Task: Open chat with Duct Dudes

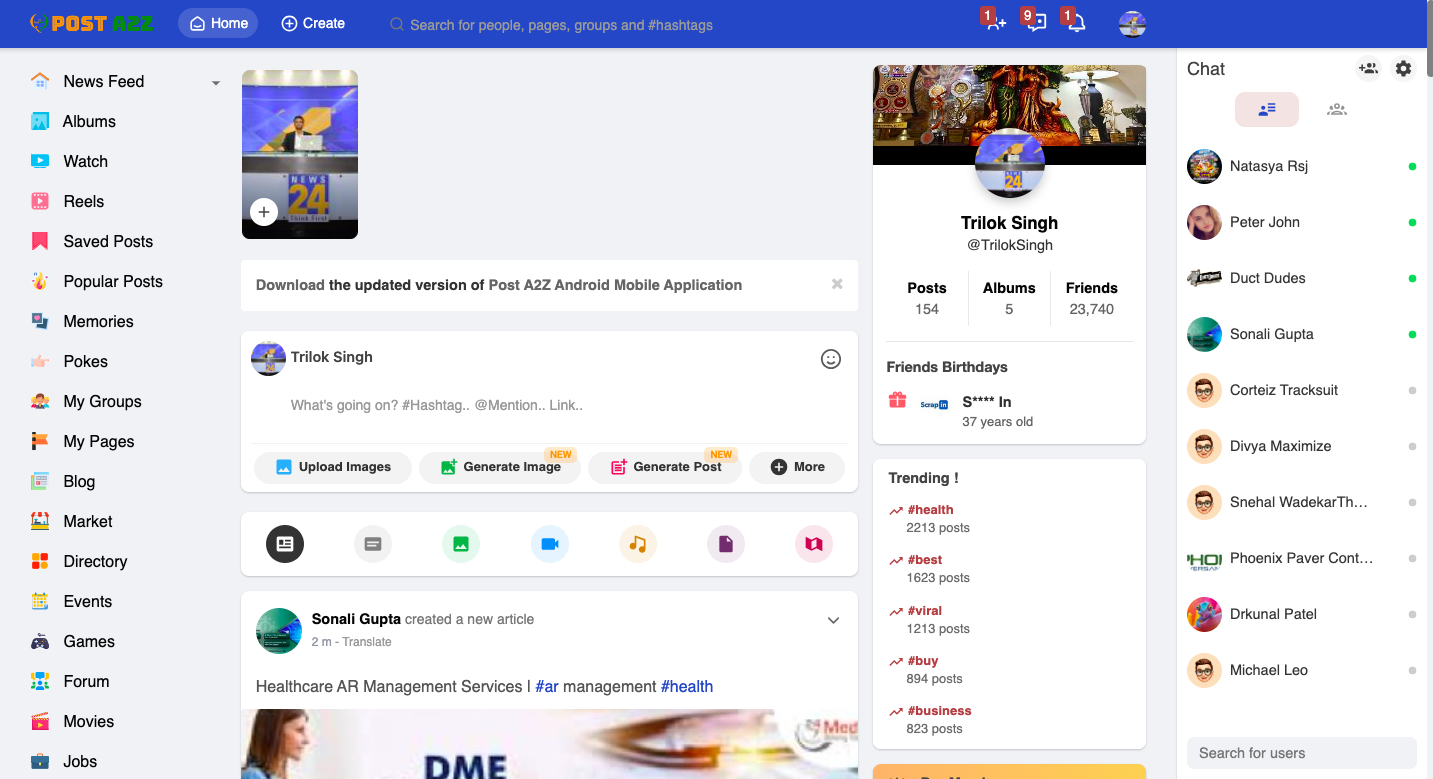Action: (1304, 278)
